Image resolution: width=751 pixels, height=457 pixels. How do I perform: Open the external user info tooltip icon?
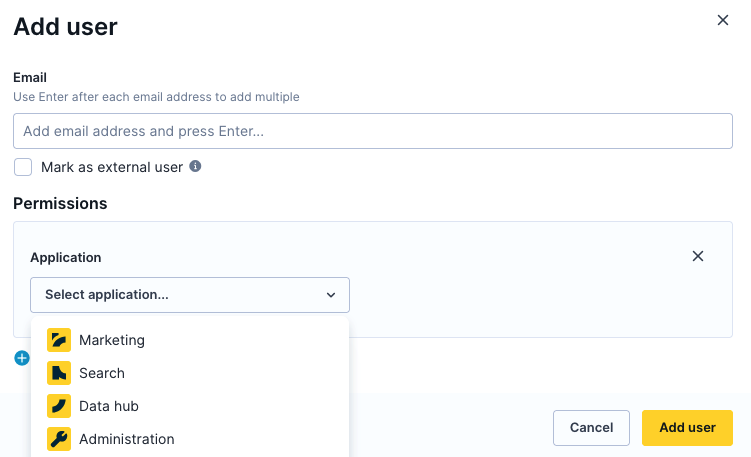195,166
